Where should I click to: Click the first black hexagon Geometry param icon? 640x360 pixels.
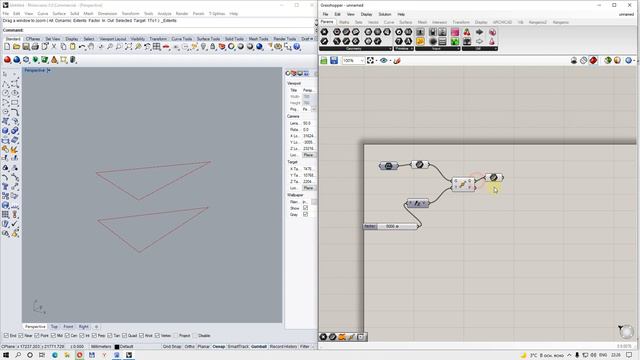pyautogui.click(x=324, y=32)
